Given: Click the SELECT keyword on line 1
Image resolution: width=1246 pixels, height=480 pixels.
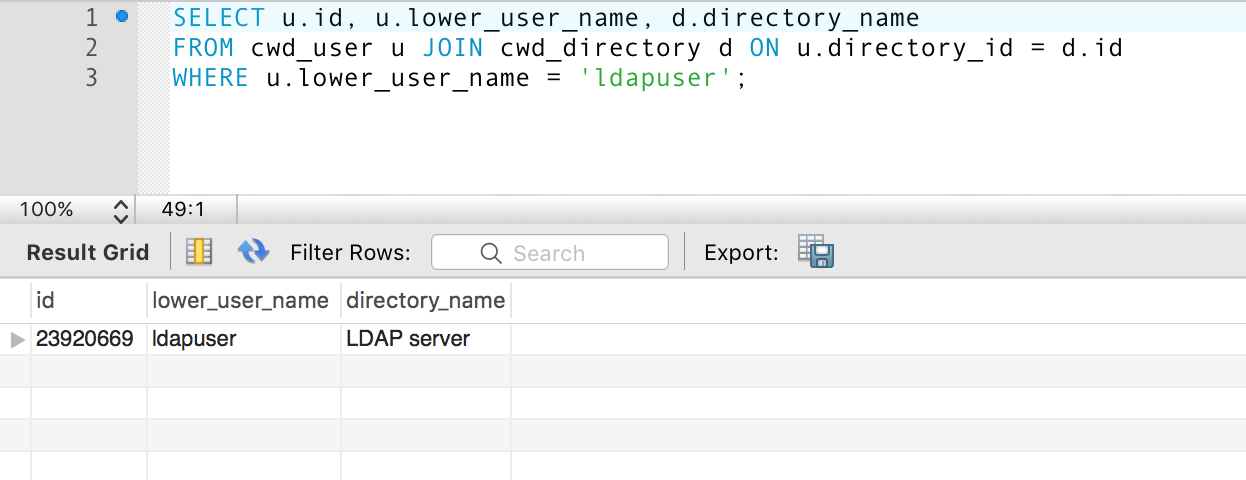Looking at the screenshot, I should 219,17.
